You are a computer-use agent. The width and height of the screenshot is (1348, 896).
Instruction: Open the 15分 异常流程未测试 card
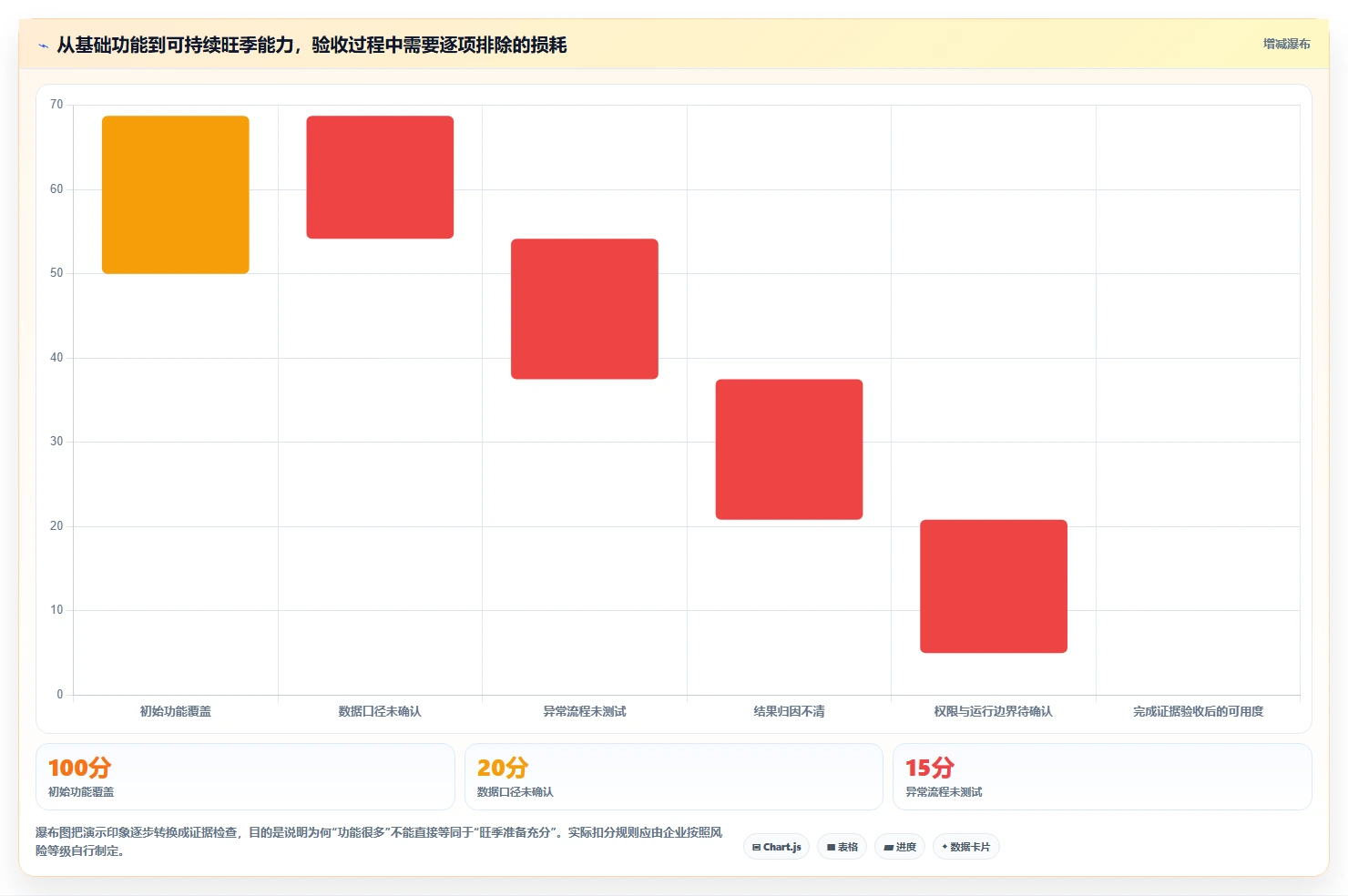1102,777
